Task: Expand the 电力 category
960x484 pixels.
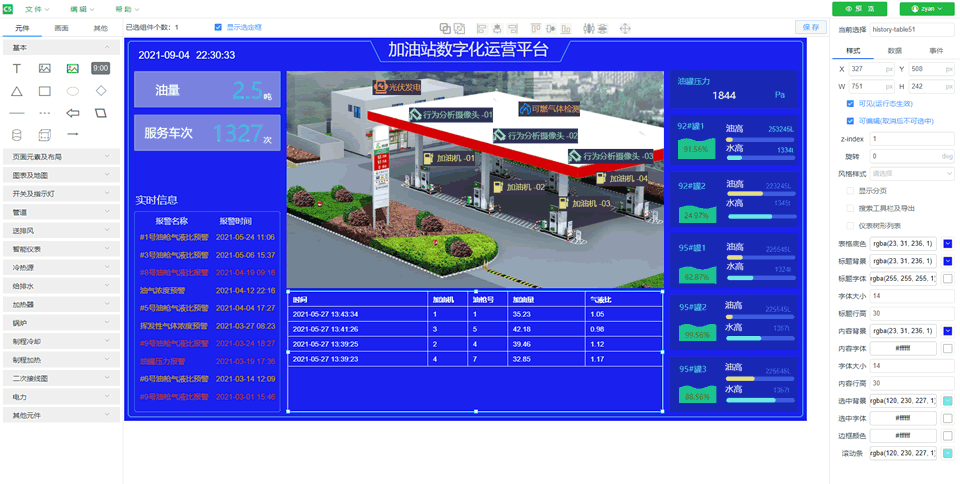Action: pyautogui.click(x=61, y=397)
